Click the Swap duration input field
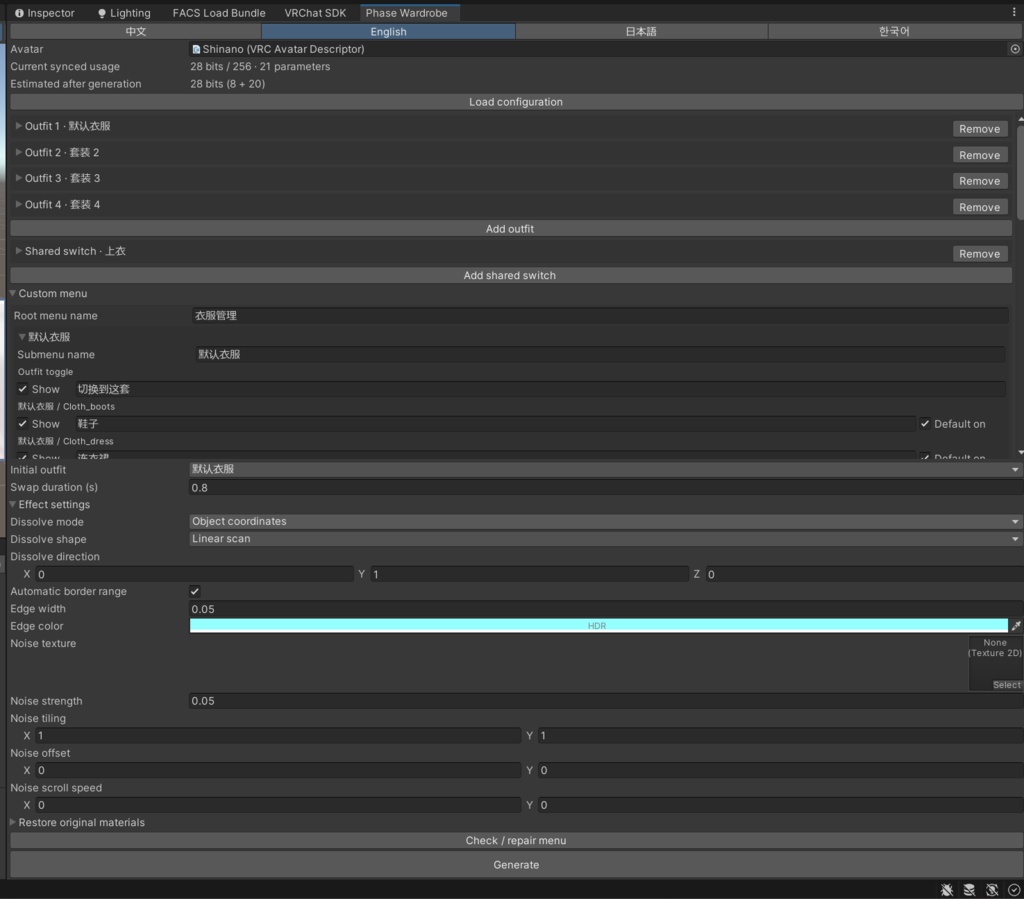The width and height of the screenshot is (1024, 899). [605, 488]
